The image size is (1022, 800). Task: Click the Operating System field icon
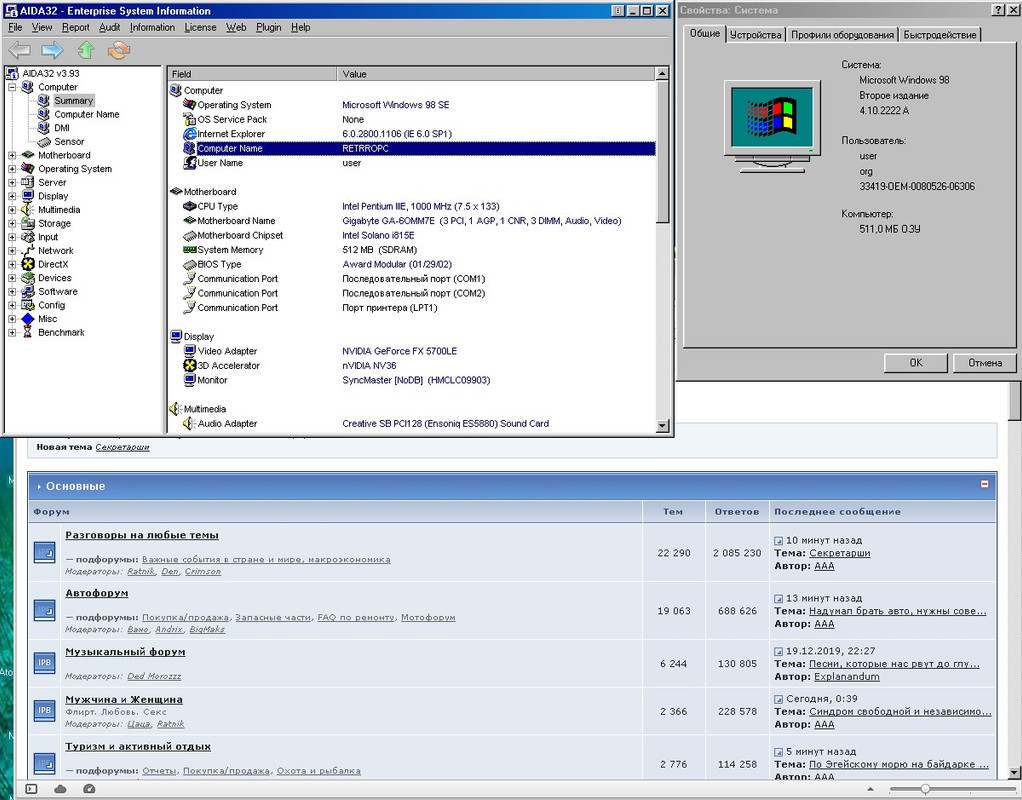click(x=190, y=105)
